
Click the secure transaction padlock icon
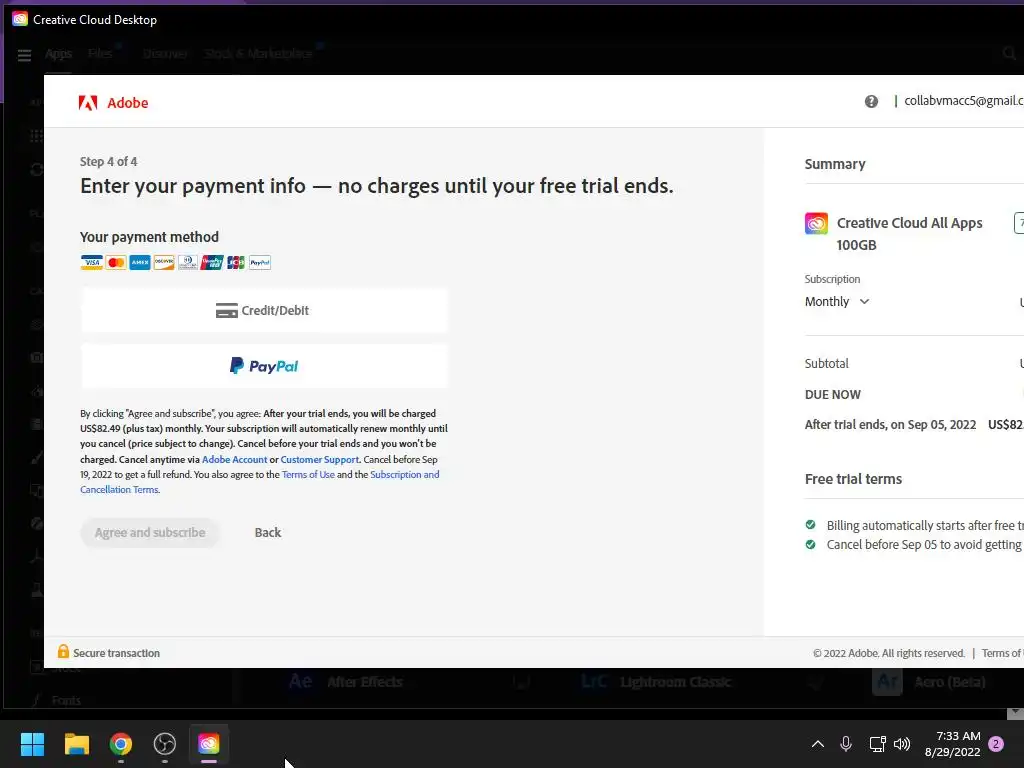(x=63, y=651)
